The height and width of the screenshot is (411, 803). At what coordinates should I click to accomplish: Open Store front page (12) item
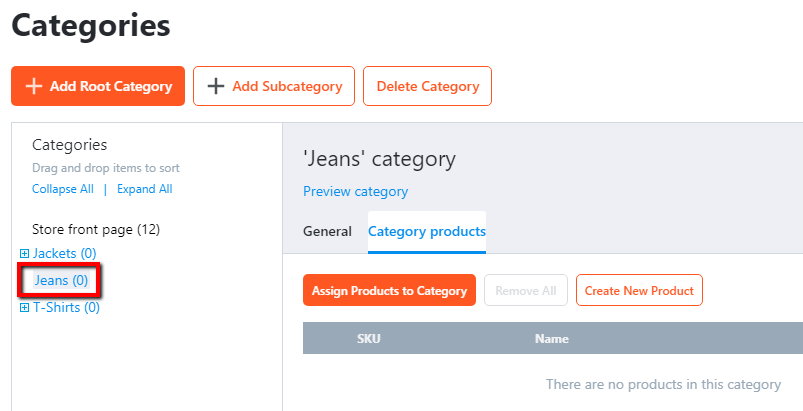point(96,229)
